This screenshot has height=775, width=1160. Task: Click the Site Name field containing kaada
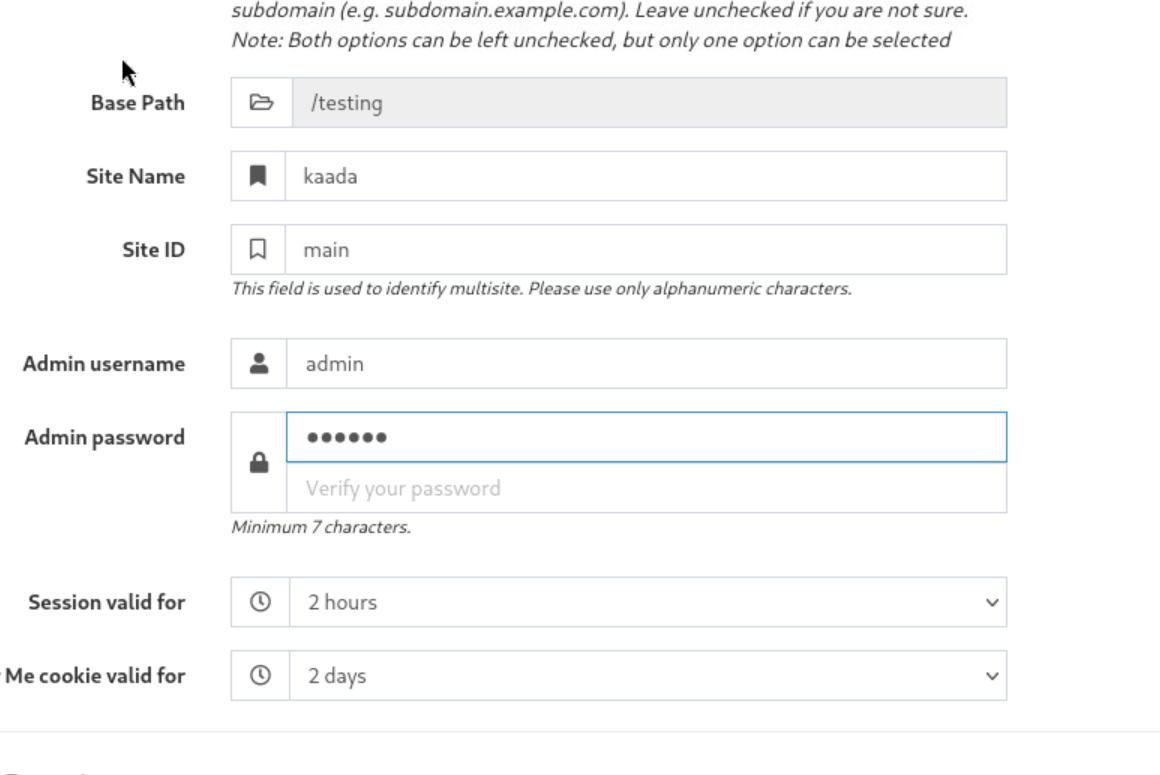(x=645, y=176)
